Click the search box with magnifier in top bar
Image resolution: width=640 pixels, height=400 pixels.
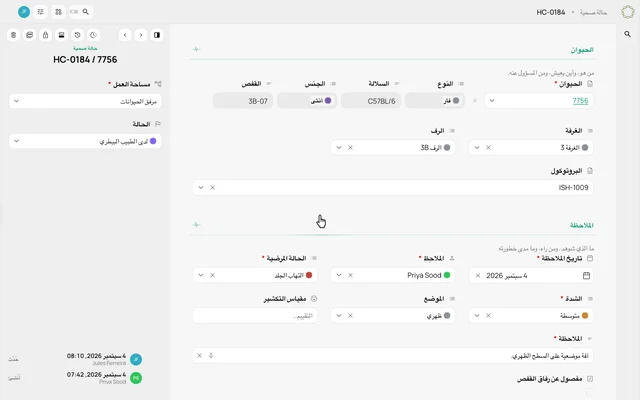point(80,12)
